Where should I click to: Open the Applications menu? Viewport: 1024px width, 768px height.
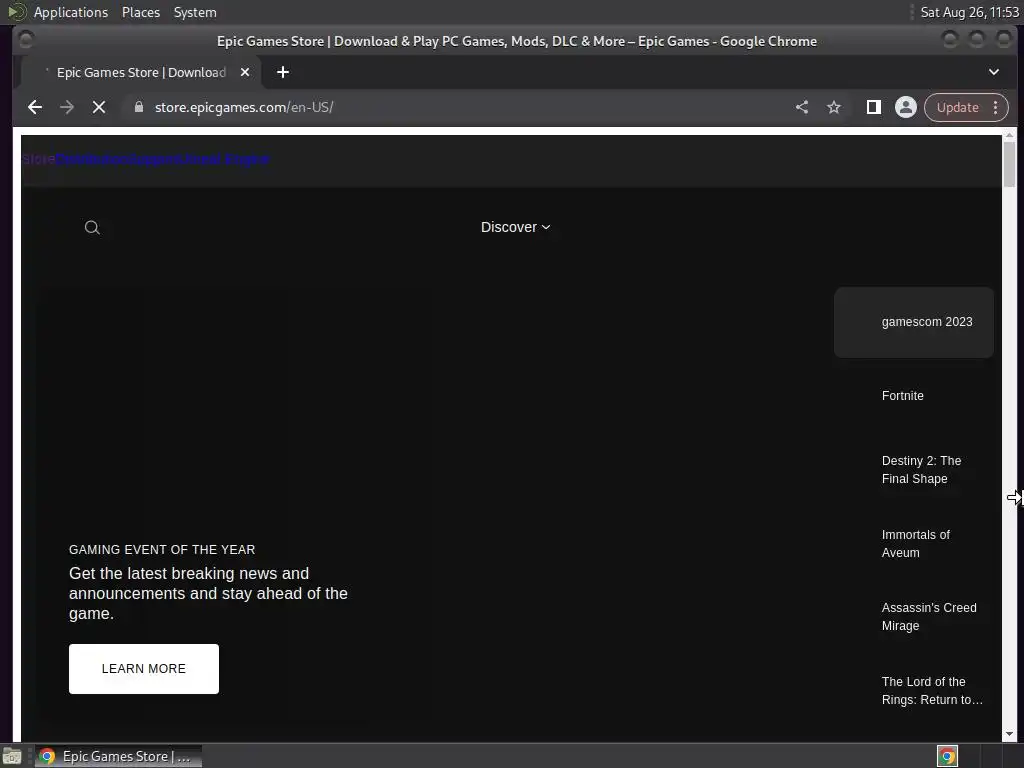coord(71,12)
